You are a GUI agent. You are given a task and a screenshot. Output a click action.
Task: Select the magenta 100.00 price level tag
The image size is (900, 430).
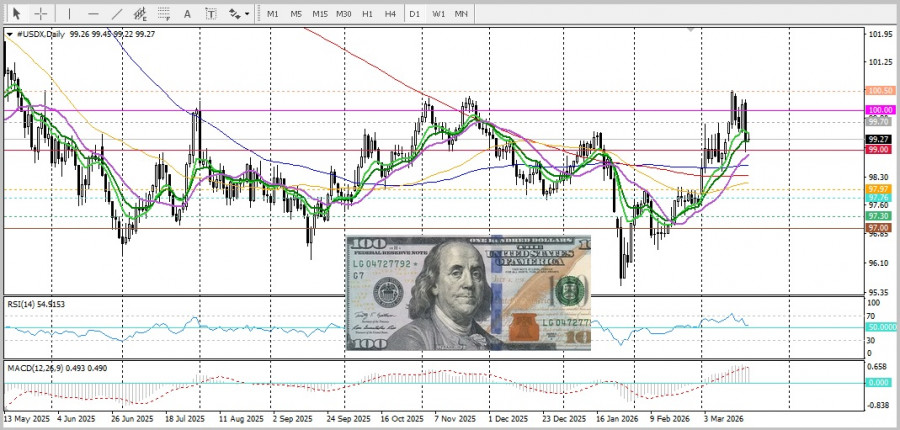tap(879, 110)
